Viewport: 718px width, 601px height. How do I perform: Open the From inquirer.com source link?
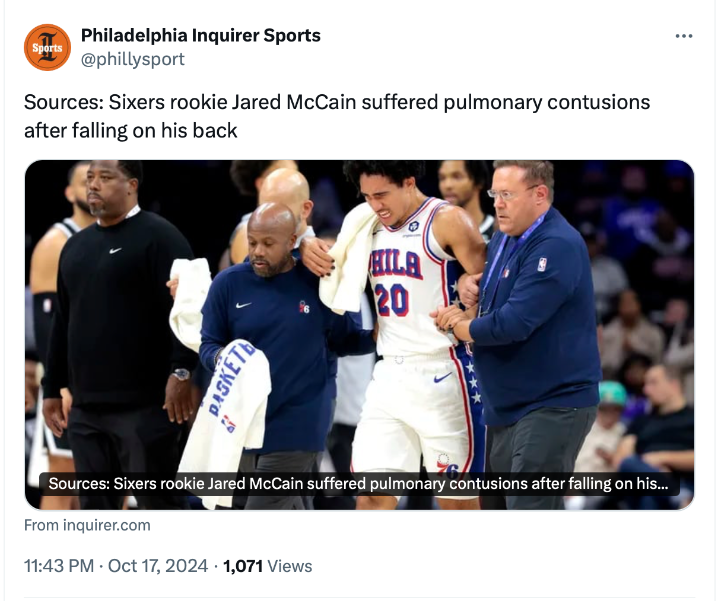pos(87,525)
